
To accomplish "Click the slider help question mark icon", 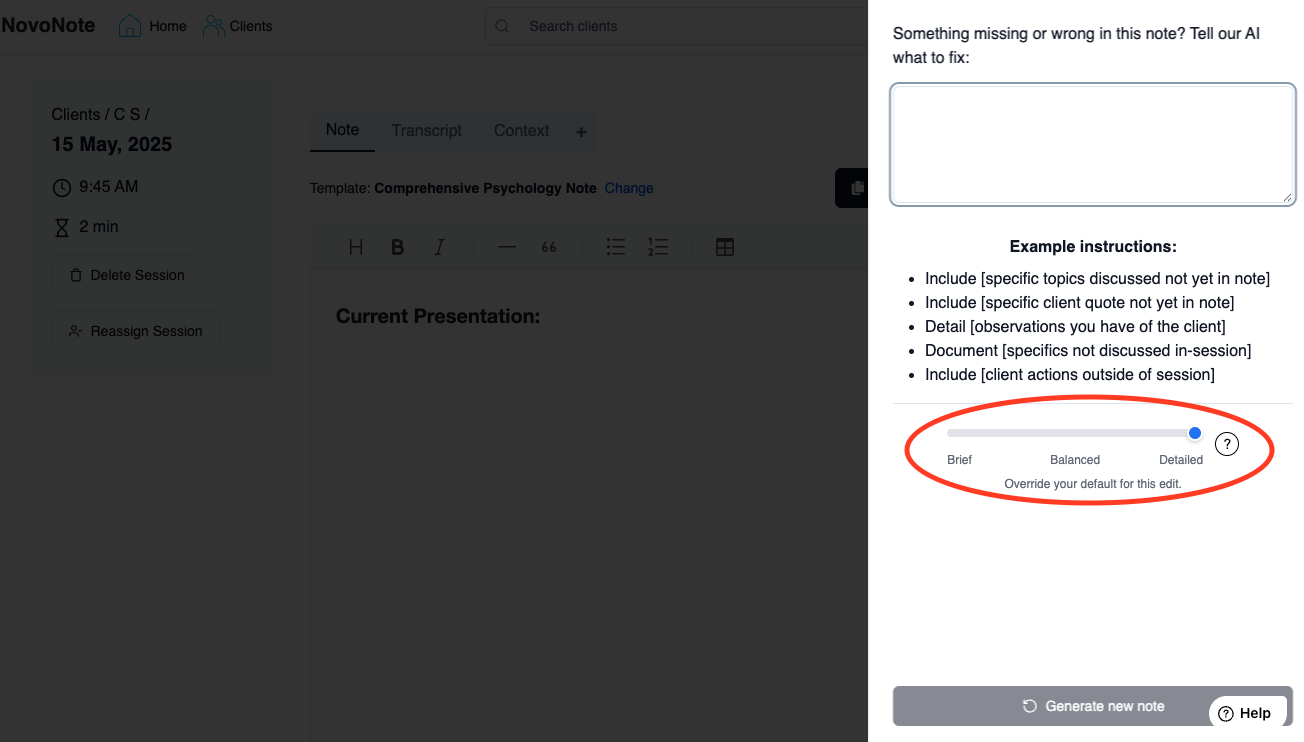I will 1226,444.
